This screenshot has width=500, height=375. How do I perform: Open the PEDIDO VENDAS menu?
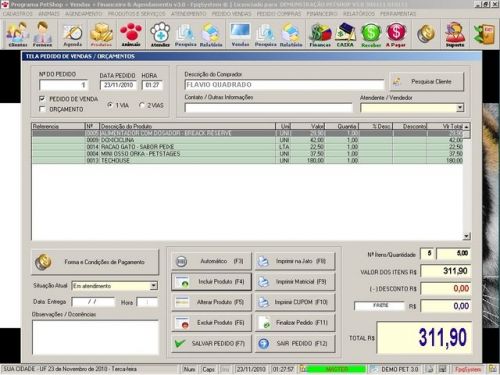[231, 14]
